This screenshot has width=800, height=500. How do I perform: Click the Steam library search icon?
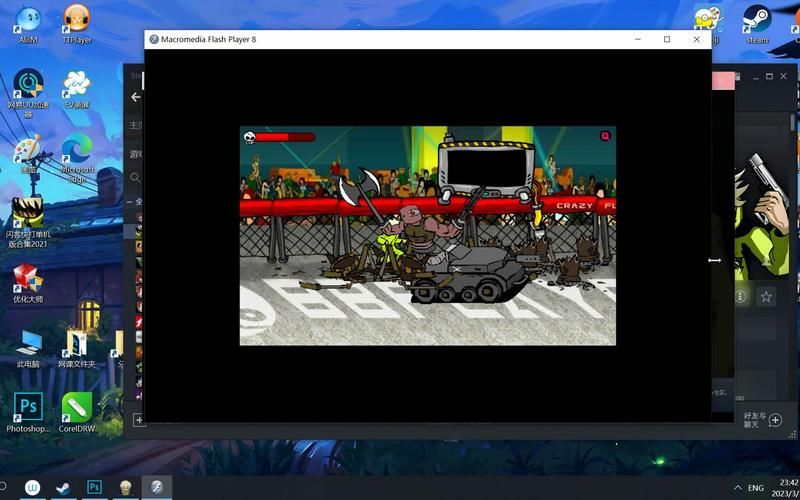coord(135,177)
